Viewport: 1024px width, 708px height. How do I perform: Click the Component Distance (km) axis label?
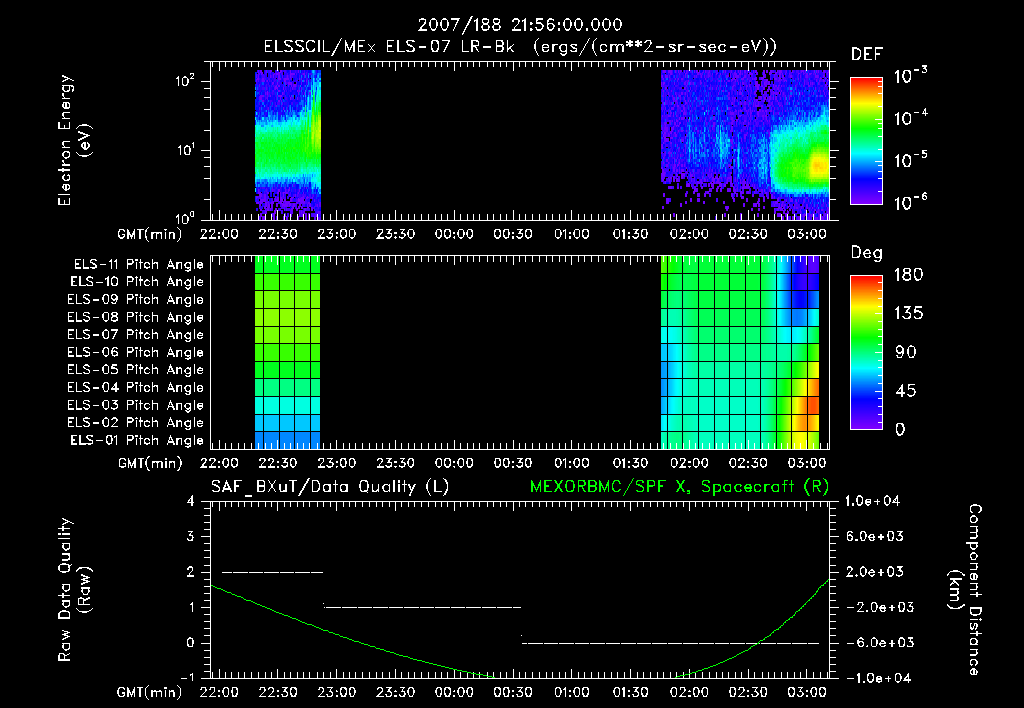[965, 590]
